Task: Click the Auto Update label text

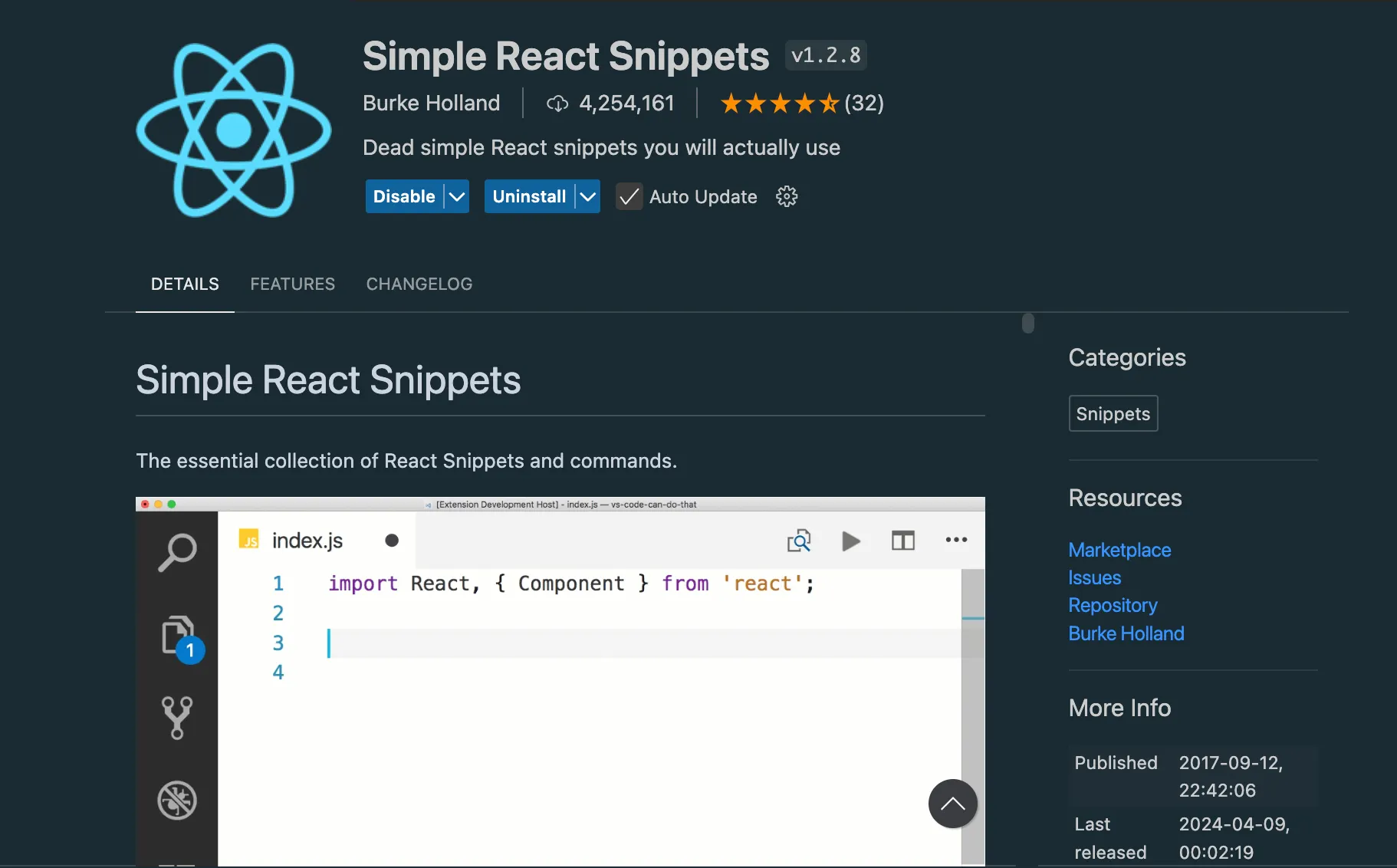Action: [703, 197]
